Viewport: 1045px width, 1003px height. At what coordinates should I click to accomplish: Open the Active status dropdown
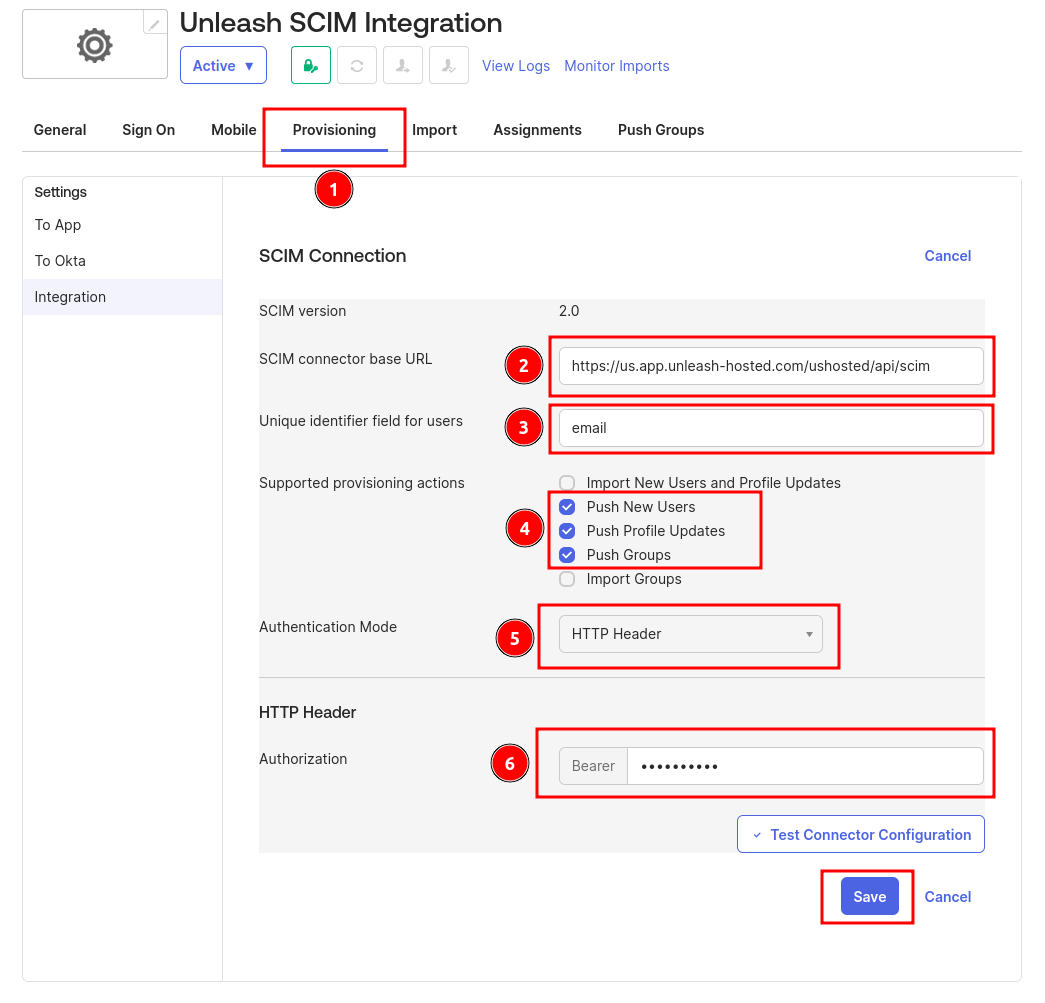pyautogui.click(x=223, y=64)
